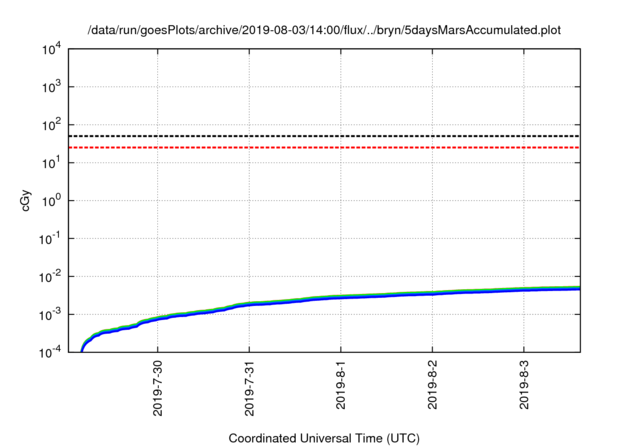Click the 2019-8-2 date tick label
The width and height of the screenshot is (640, 448).
[x=432, y=385]
